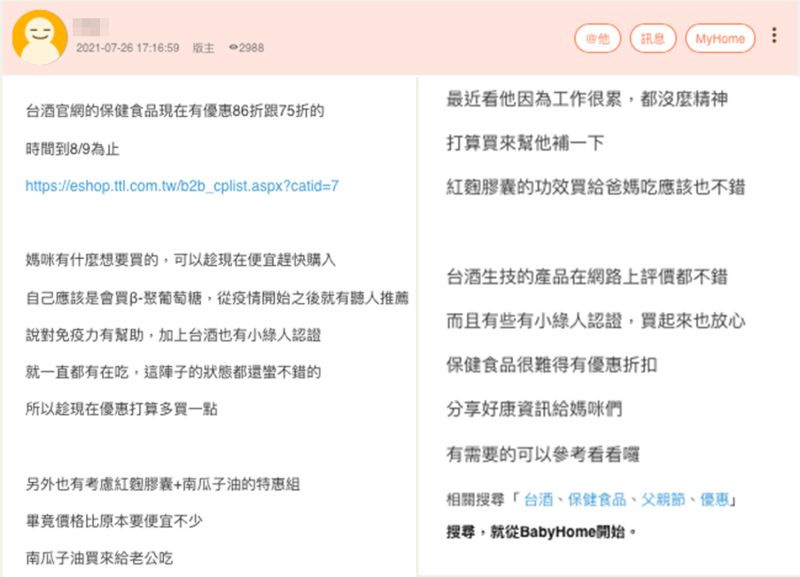
Task: Click the line 畢竟價格比原本要便宜不少
Action: coord(114,521)
